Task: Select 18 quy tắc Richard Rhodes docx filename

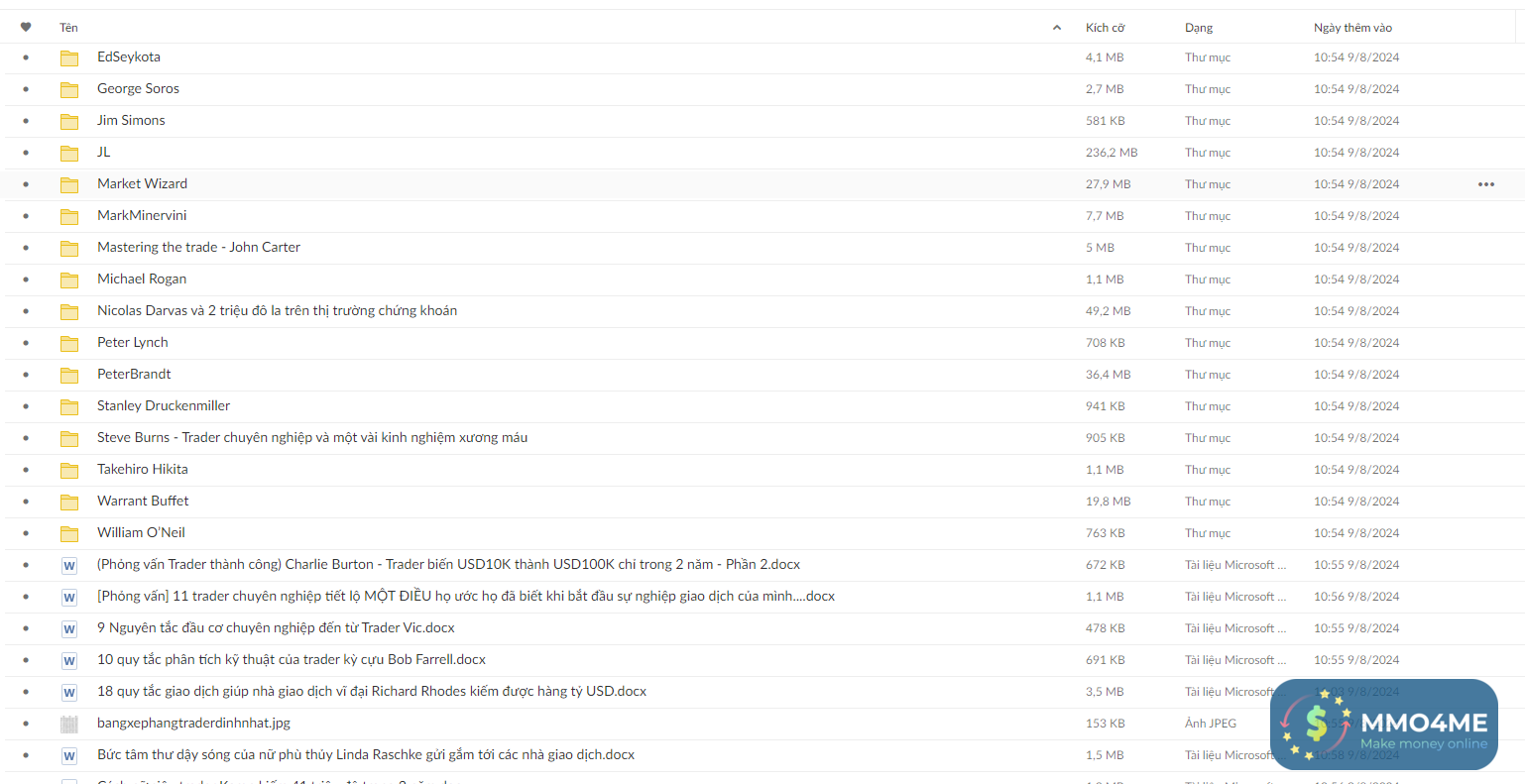Action: 372,692
